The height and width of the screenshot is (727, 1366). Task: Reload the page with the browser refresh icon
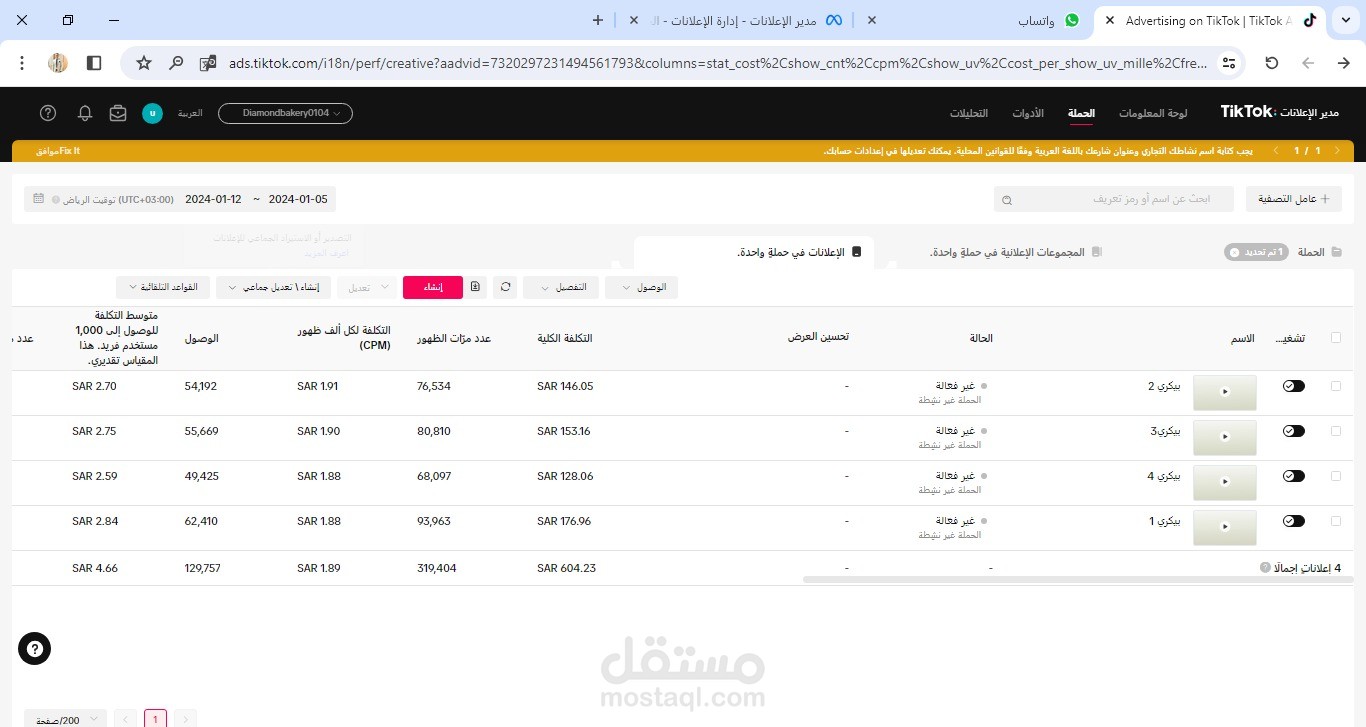click(x=1272, y=63)
